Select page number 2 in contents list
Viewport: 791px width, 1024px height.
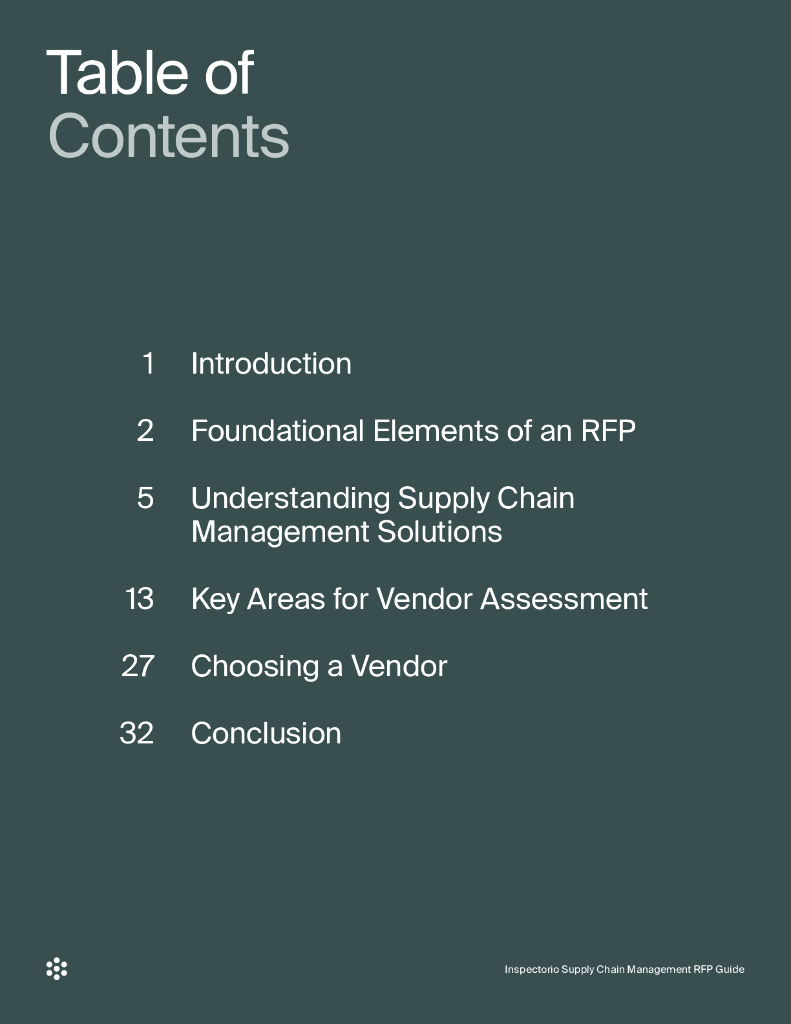[x=145, y=431]
